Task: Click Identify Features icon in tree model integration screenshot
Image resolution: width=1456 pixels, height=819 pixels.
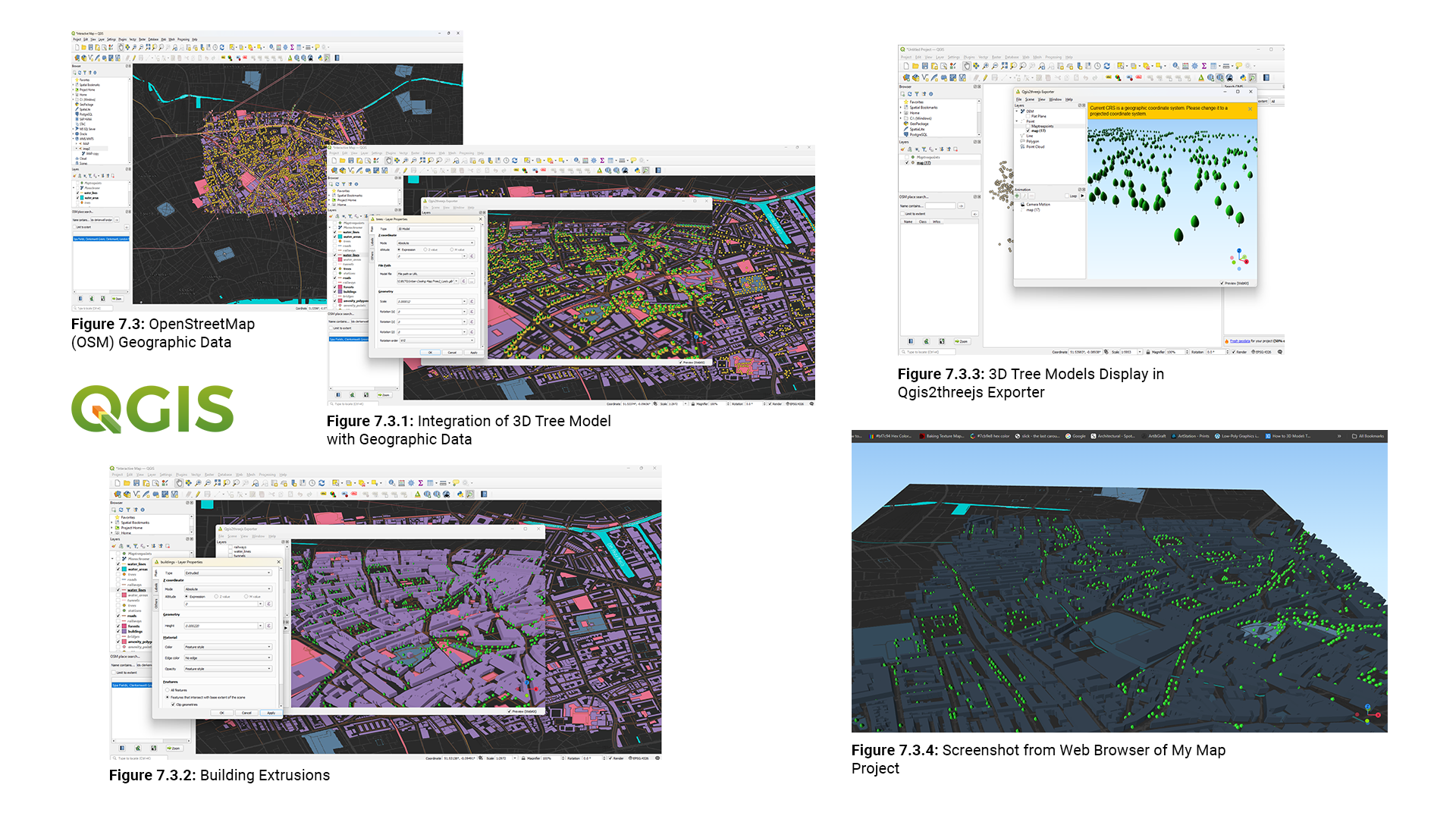Action: pos(576,160)
